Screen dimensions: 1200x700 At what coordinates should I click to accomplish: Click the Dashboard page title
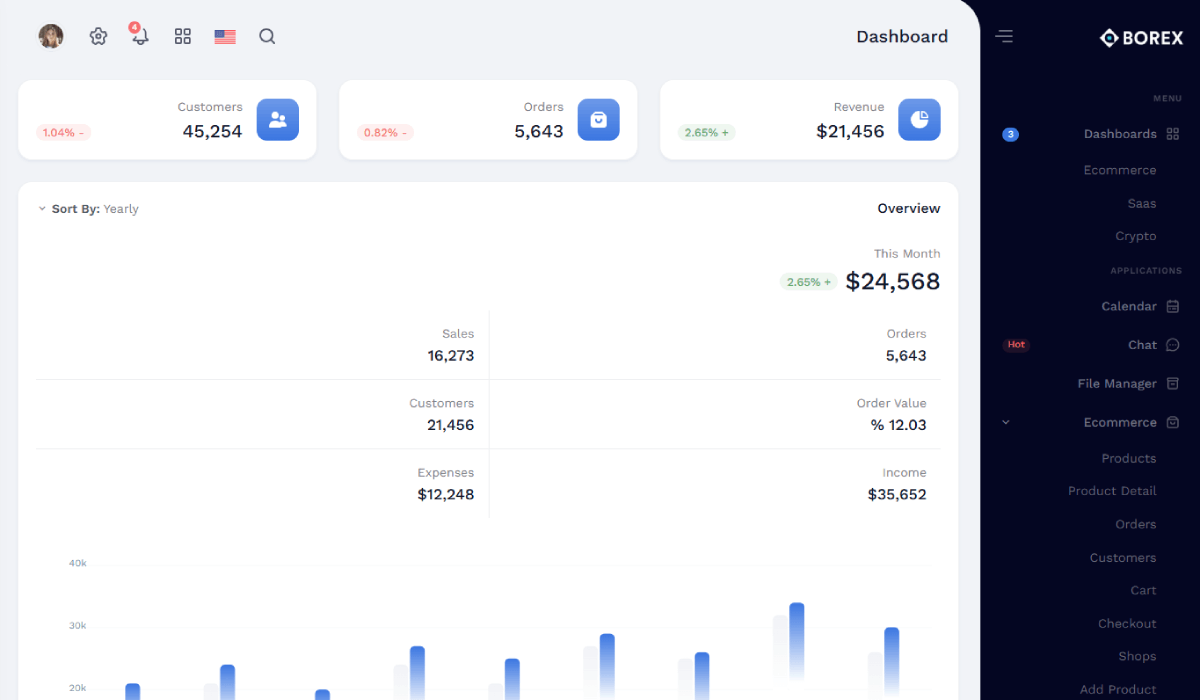pos(902,37)
